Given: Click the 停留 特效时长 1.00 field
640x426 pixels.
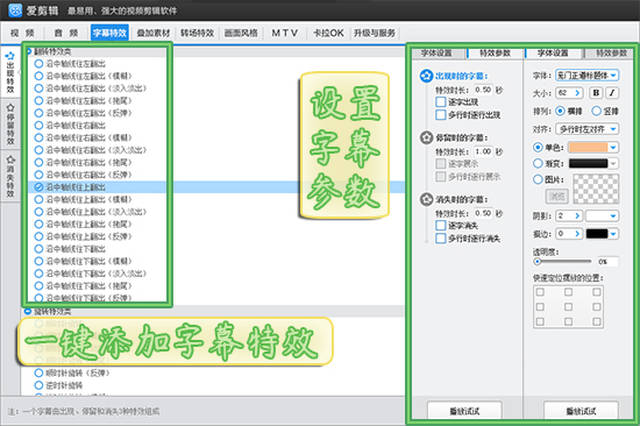Looking at the screenshot, I should tap(483, 151).
